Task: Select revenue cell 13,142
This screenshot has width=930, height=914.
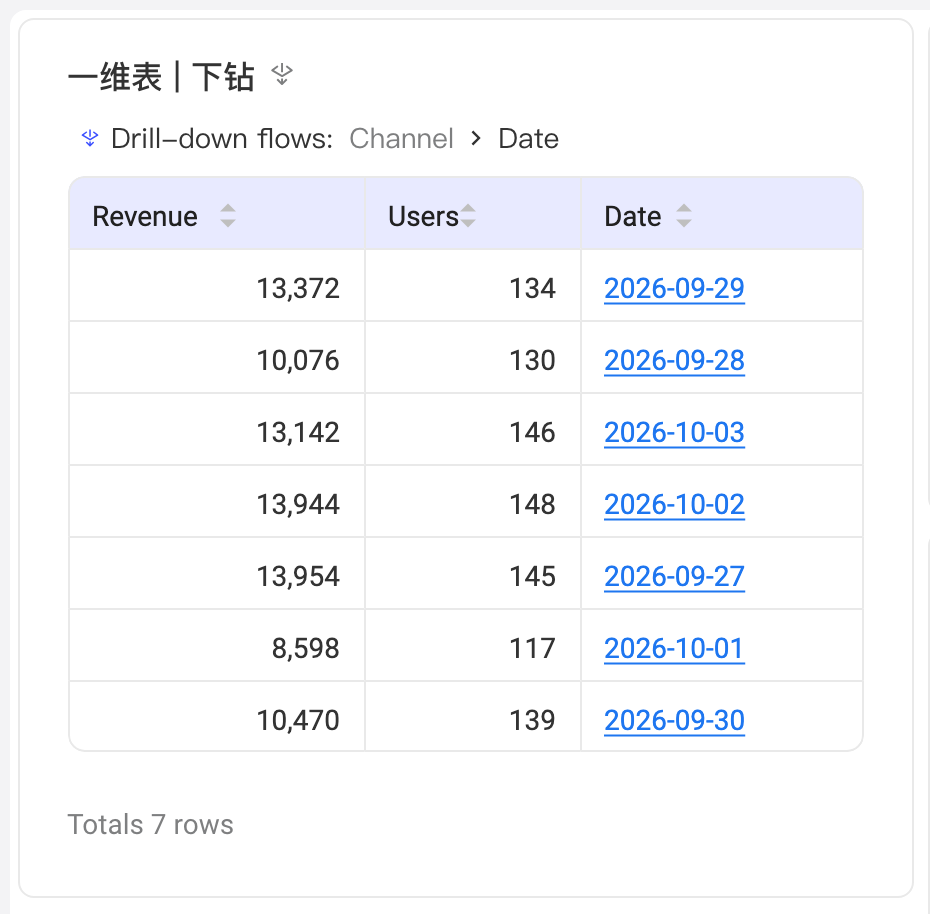Action: 217,429
